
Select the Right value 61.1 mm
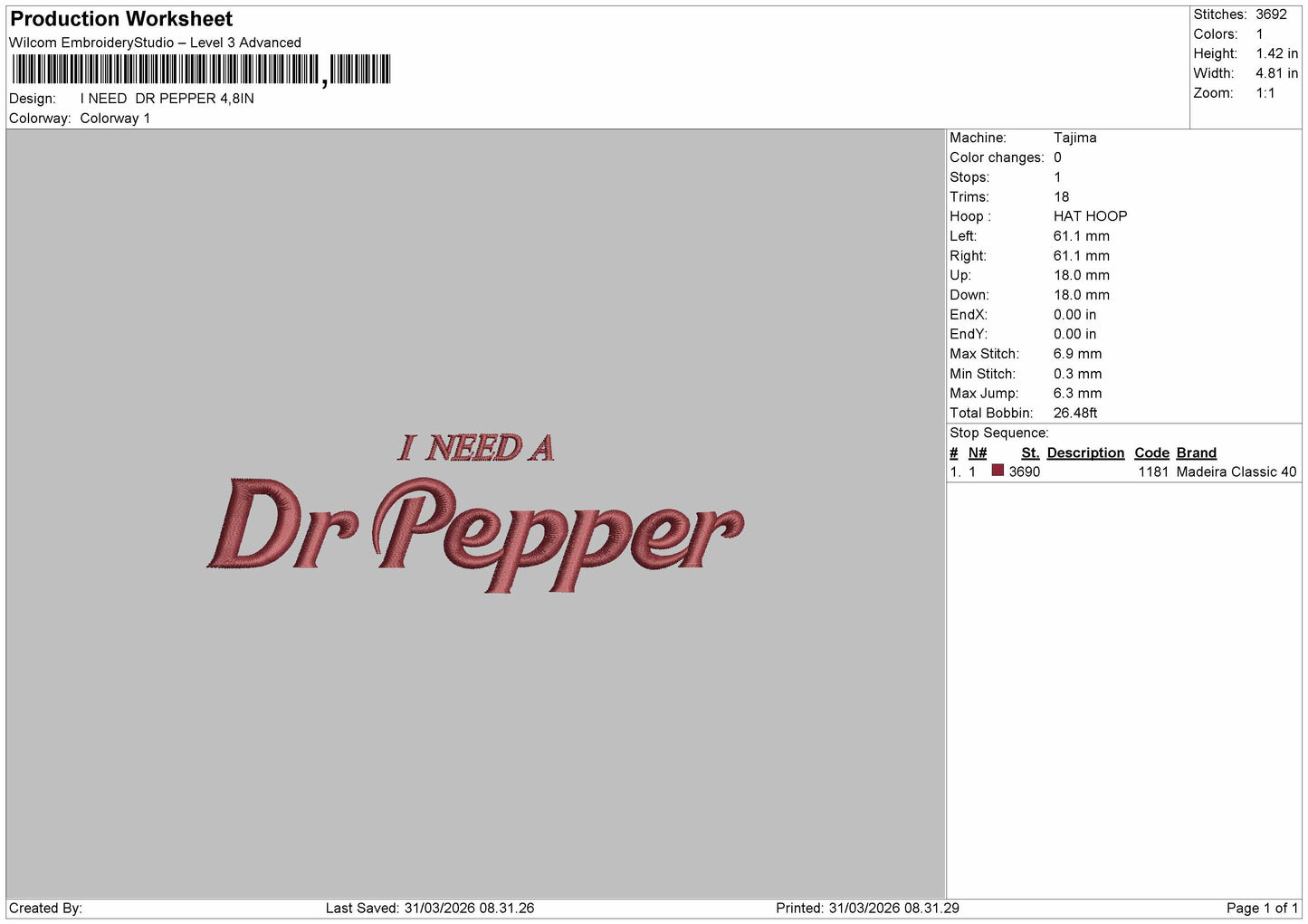(x=1081, y=256)
